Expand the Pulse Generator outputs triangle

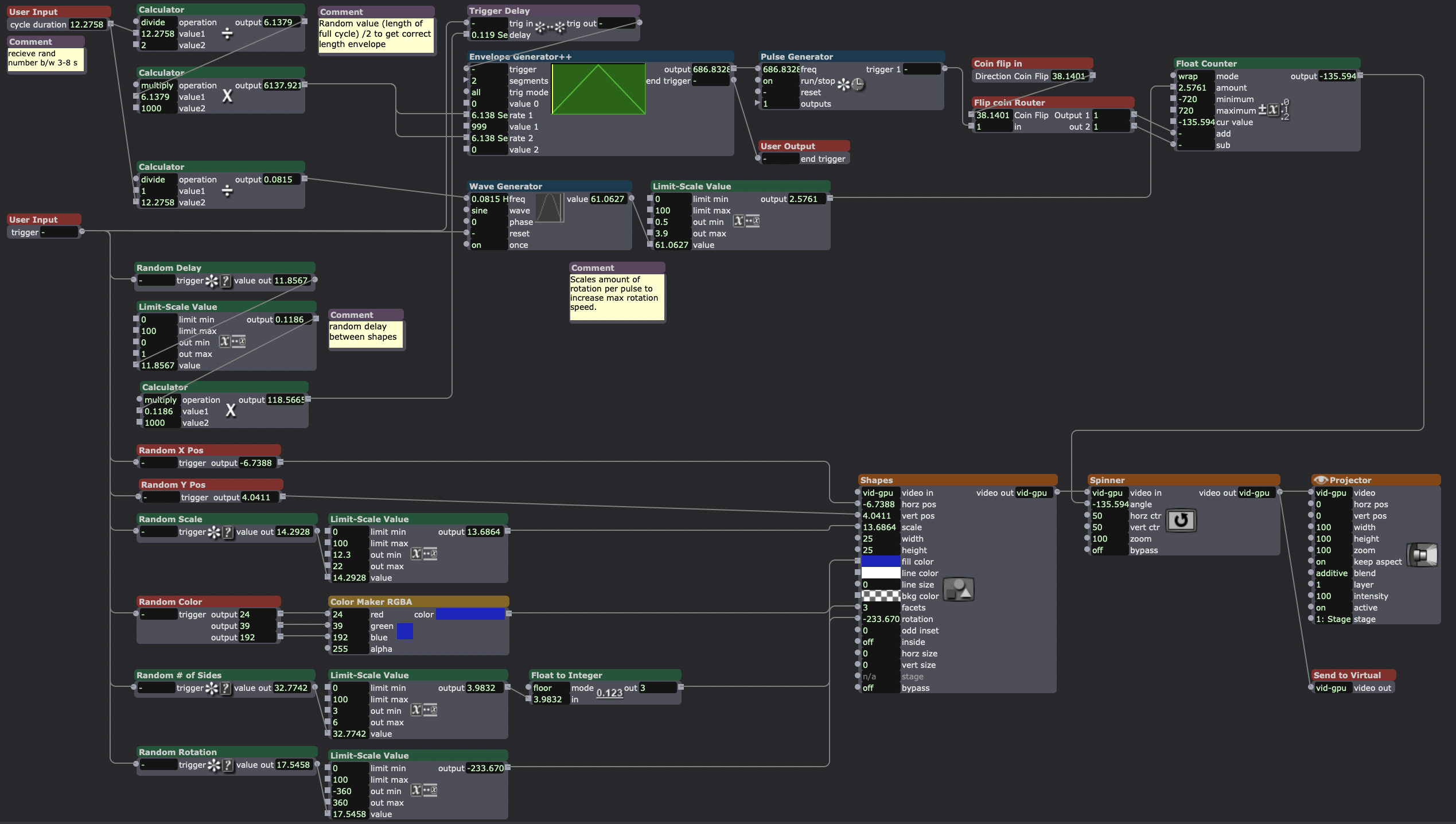click(x=757, y=103)
